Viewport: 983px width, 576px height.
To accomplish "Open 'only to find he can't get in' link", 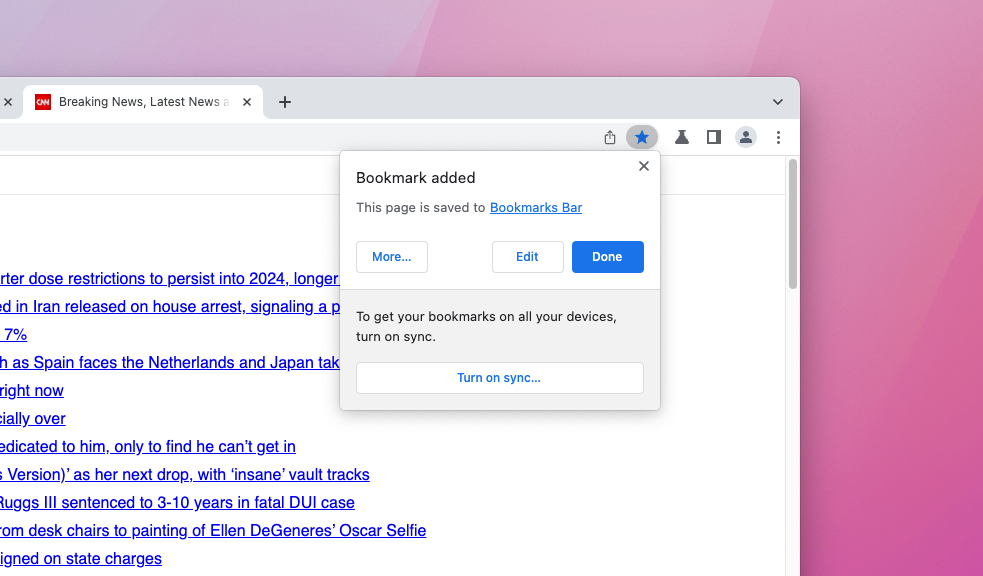I will coord(147,446).
